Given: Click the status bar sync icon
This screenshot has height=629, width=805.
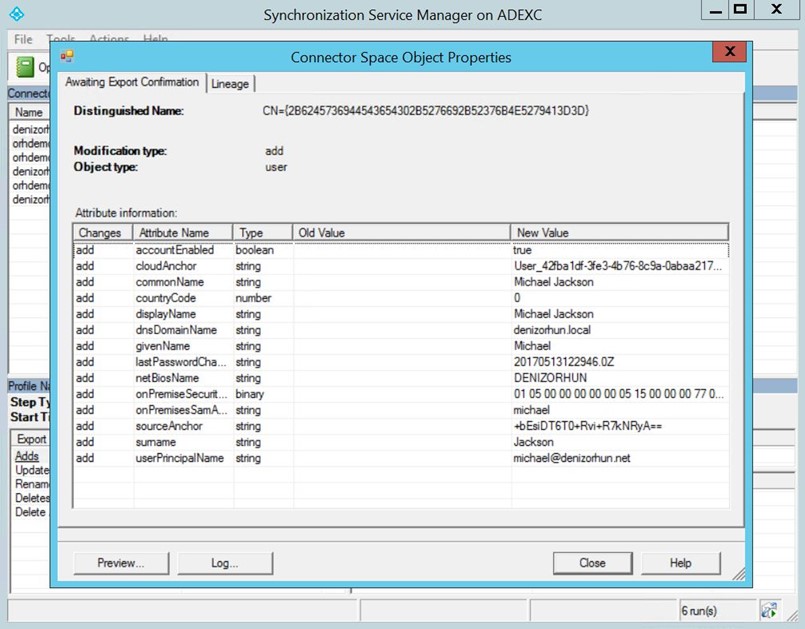Looking at the screenshot, I should click(769, 610).
